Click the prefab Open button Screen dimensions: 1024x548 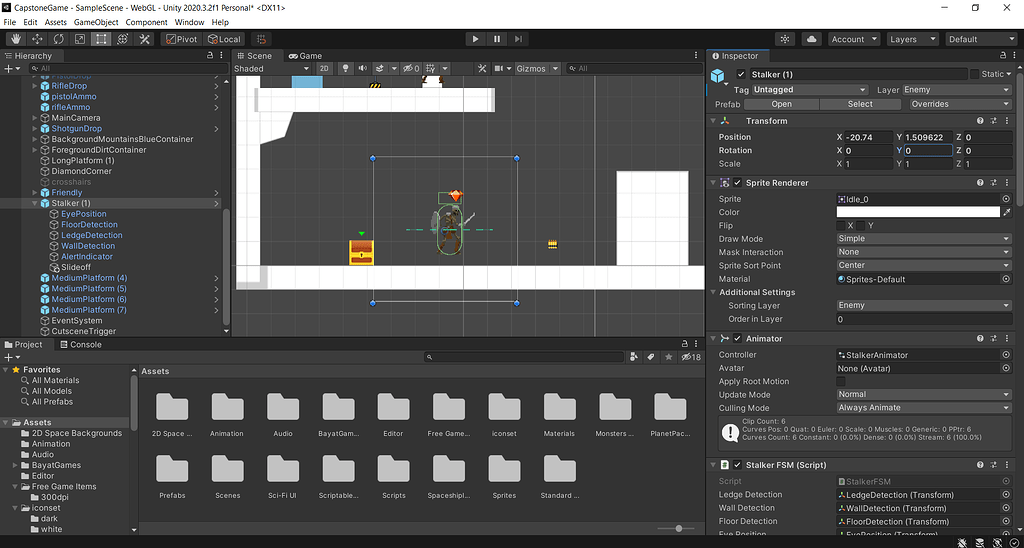pos(781,104)
